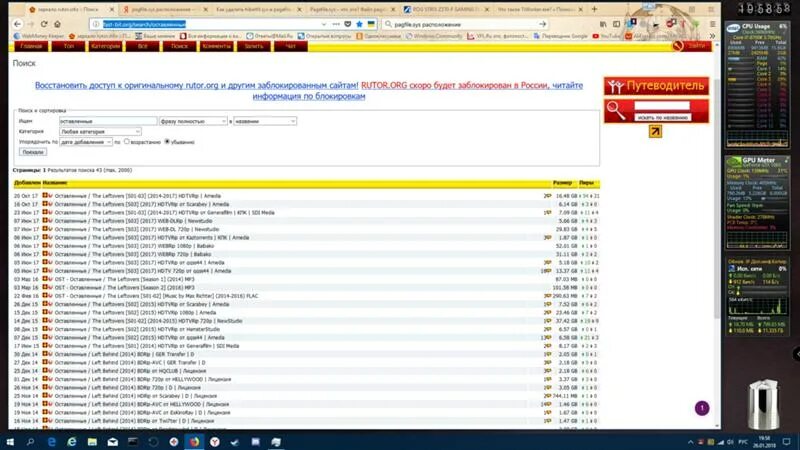Viewport: 800px width, 450px height.
Task: Open torrent 'OST - Оставленные Season 1 (2014) MP3'
Action: (x=124, y=279)
